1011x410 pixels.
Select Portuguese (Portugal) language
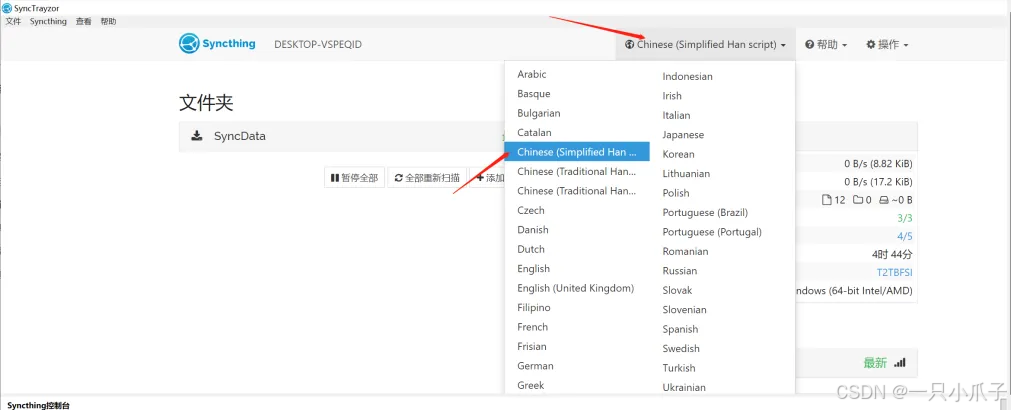pyautogui.click(x=722, y=231)
